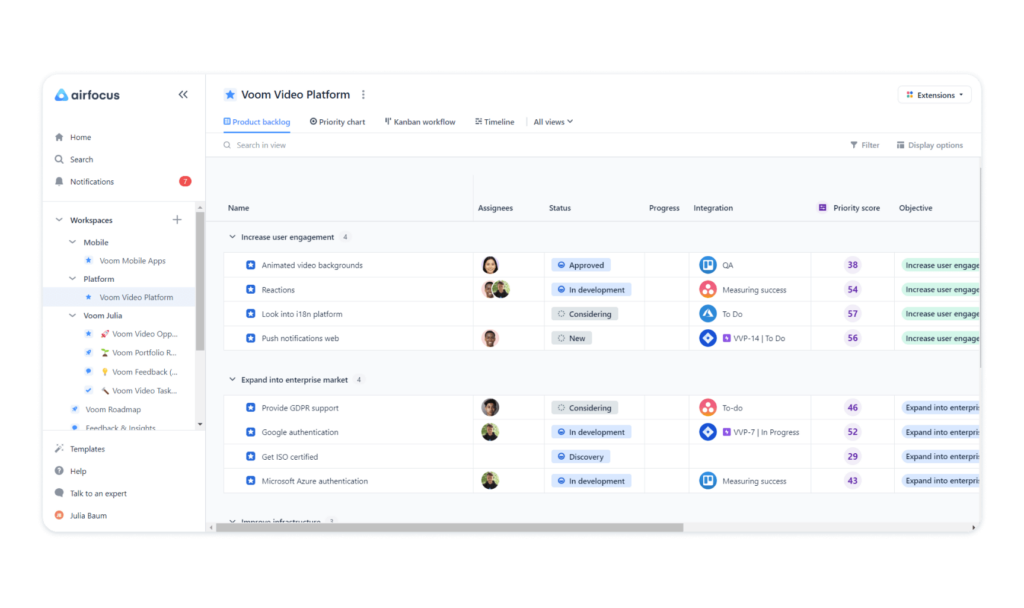
Task: Open the workspace more options menu
Action: point(363,95)
